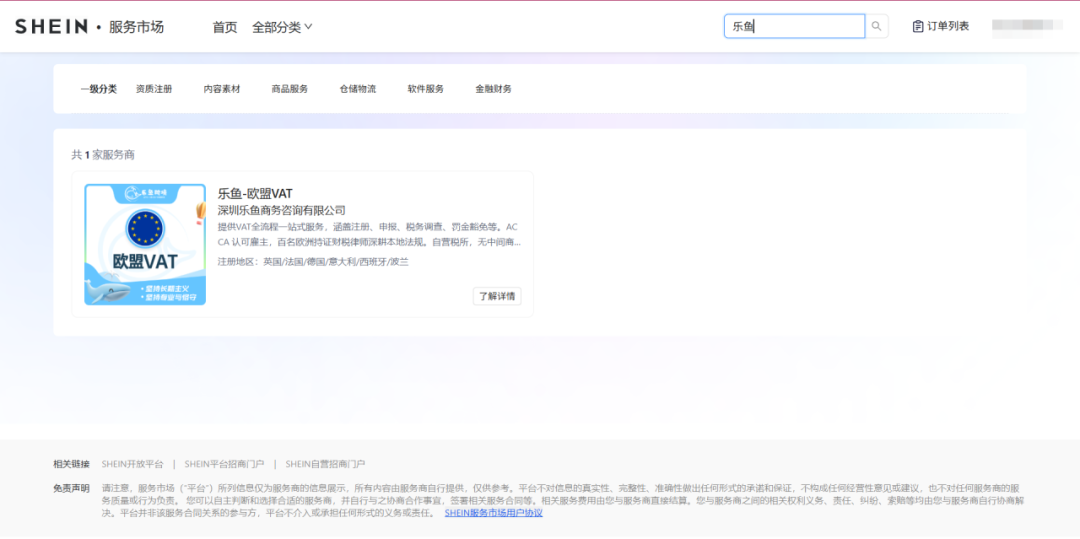This screenshot has height=539, width=1080.
Task: Click the VAT service description text
Action: pyautogui.click(x=369, y=234)
